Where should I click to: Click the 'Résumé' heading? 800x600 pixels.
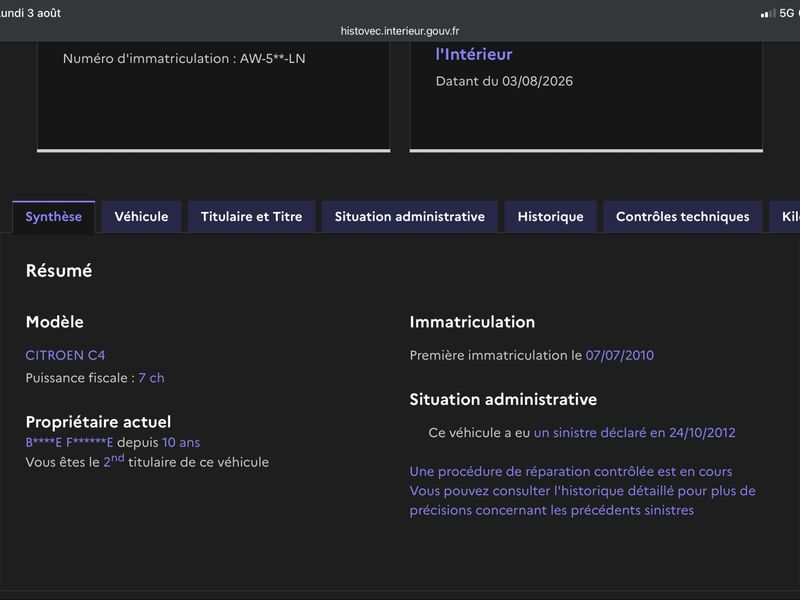point(59,270)
